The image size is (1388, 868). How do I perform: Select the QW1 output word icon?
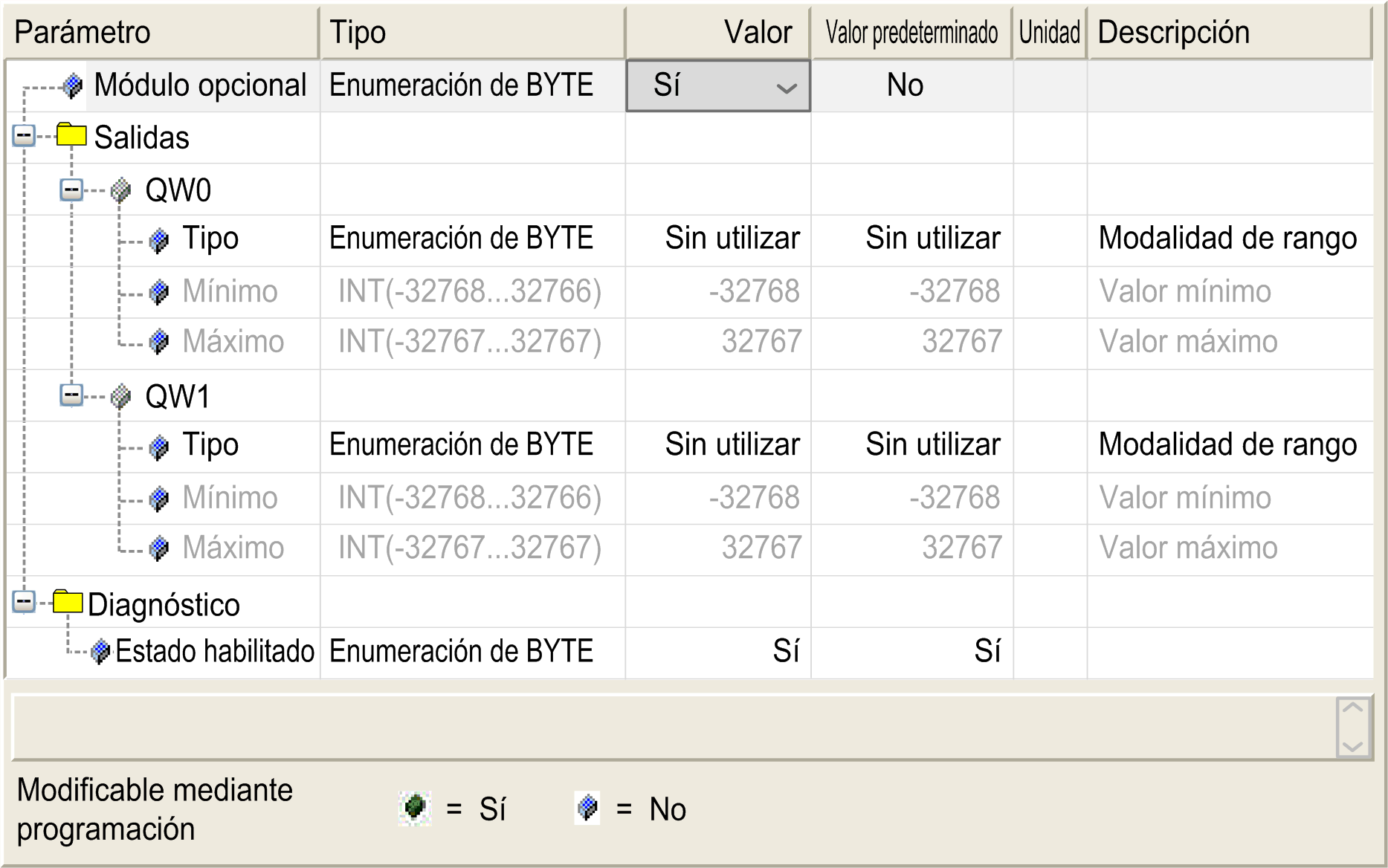tap(120, 395)
